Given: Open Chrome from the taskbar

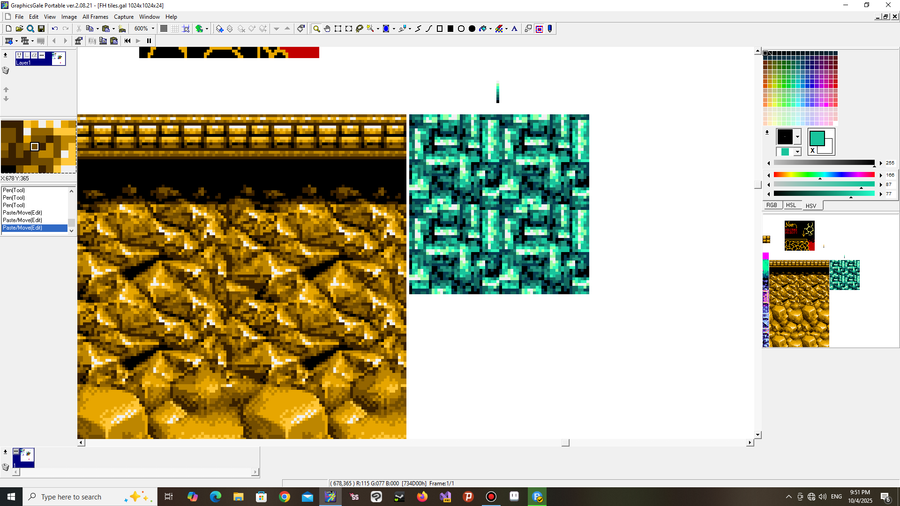Looking at the screenshot, I should pyautogui.click(x=284, y=497).
